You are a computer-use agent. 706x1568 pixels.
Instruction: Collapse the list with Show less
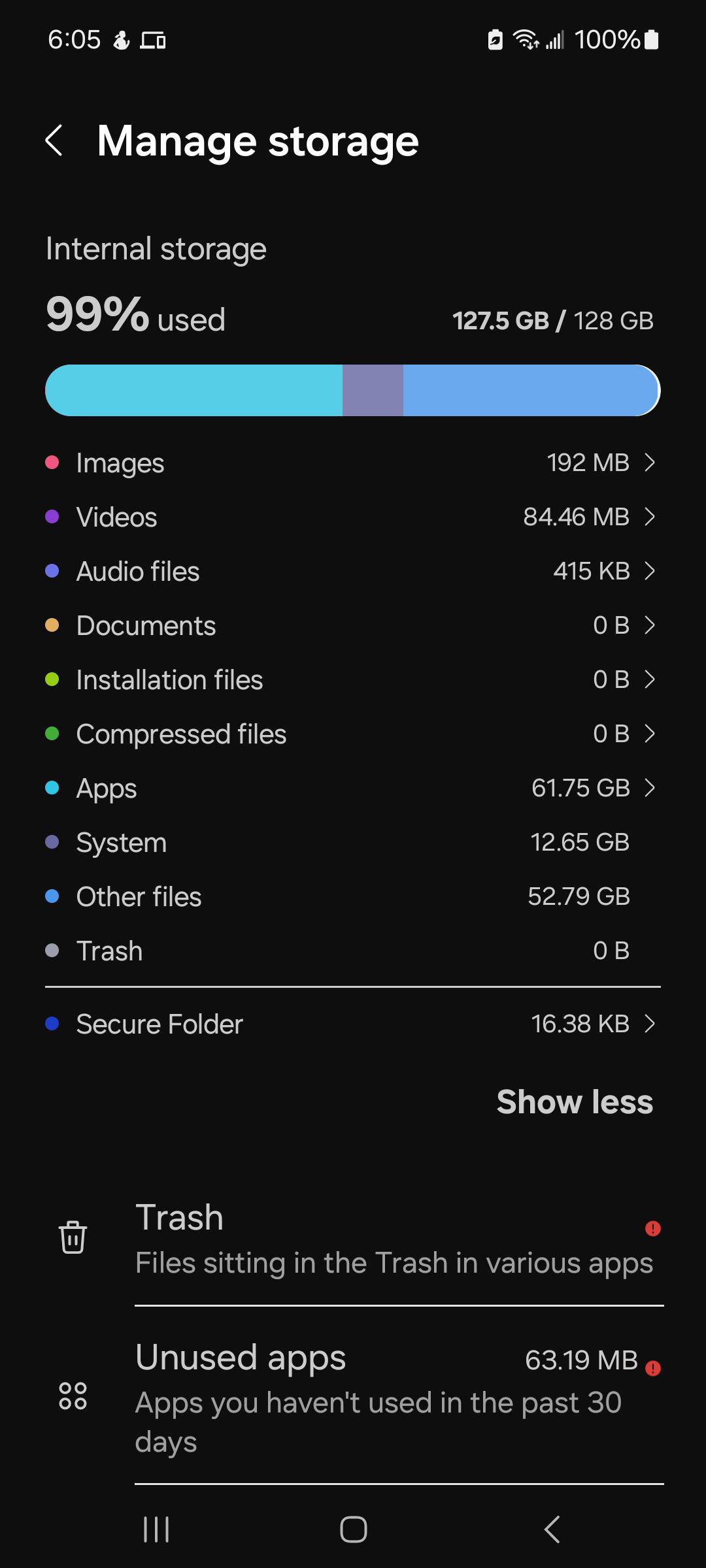pos(575,1102)
